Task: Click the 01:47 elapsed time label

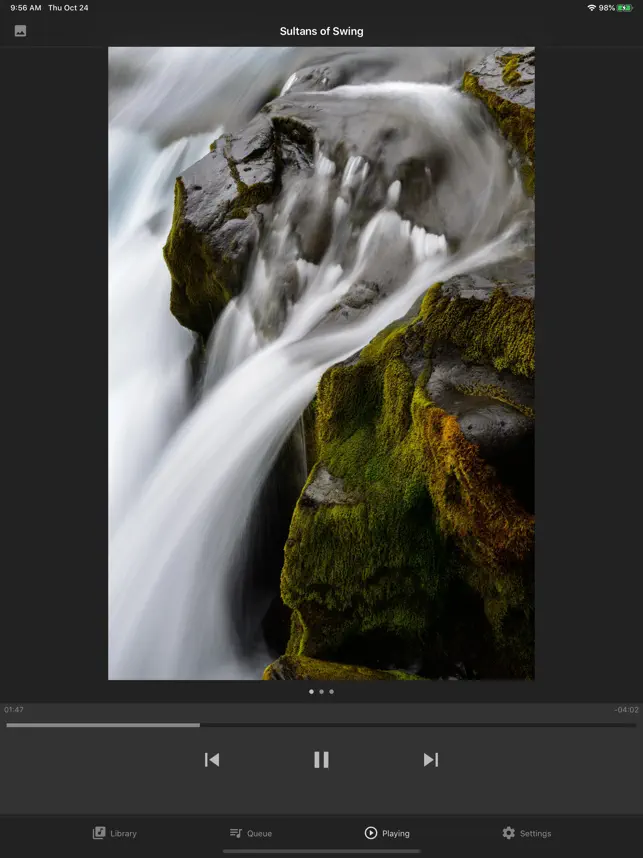Action: click(x=14, y=710)
